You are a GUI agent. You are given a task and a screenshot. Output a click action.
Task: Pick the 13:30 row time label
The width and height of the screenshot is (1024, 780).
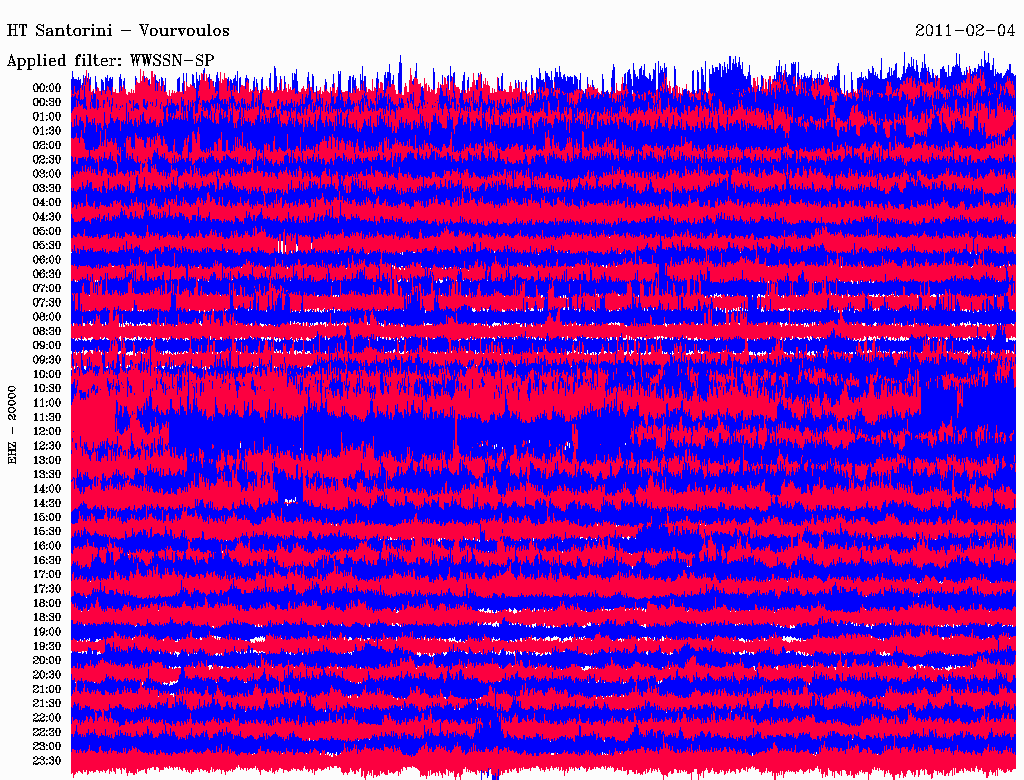coord(47,474)
